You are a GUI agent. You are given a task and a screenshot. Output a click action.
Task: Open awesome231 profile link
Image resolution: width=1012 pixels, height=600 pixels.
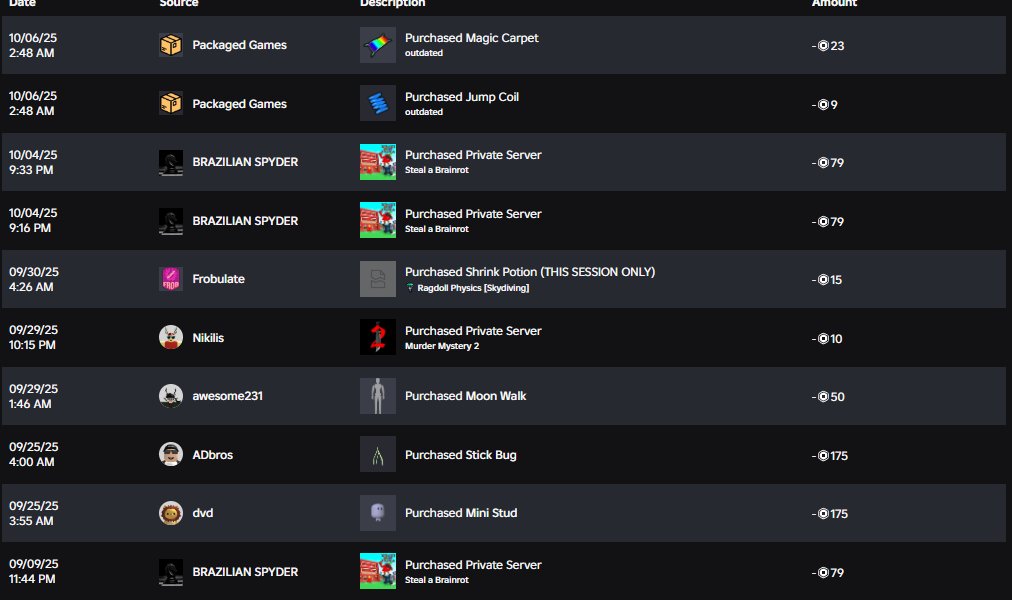[227, 396]
